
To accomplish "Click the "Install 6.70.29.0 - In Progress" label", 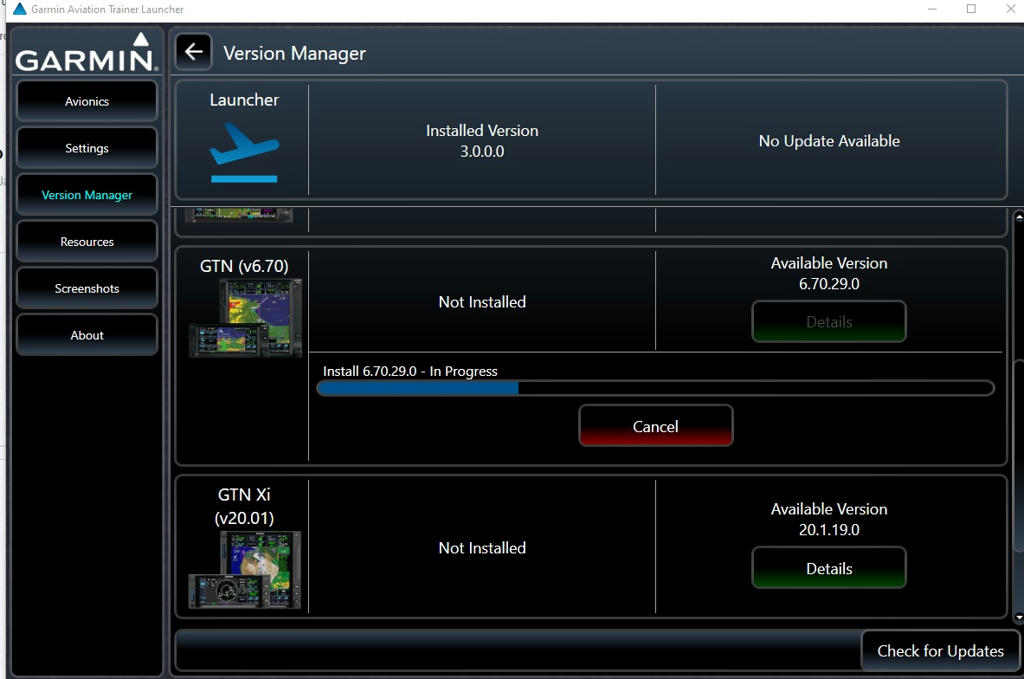I will point(410,371).
